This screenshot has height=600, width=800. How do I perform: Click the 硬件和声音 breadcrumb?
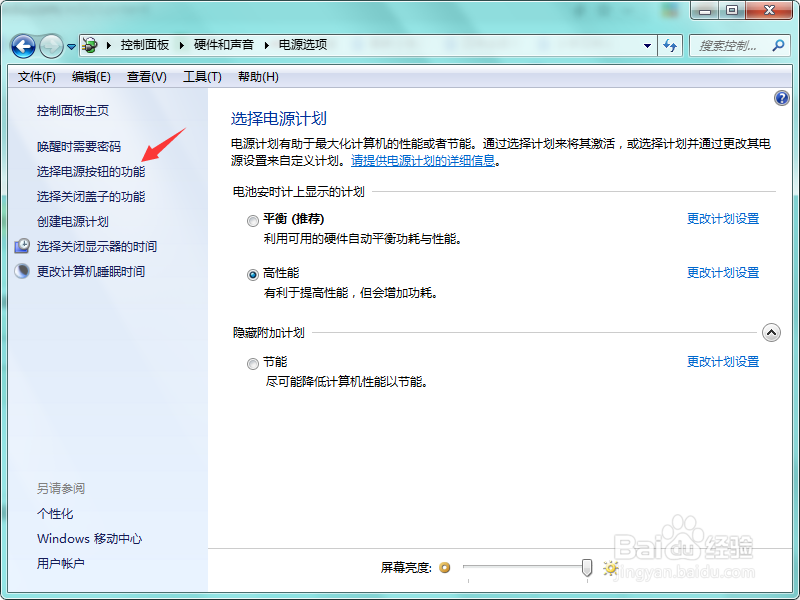click(223, 45)
